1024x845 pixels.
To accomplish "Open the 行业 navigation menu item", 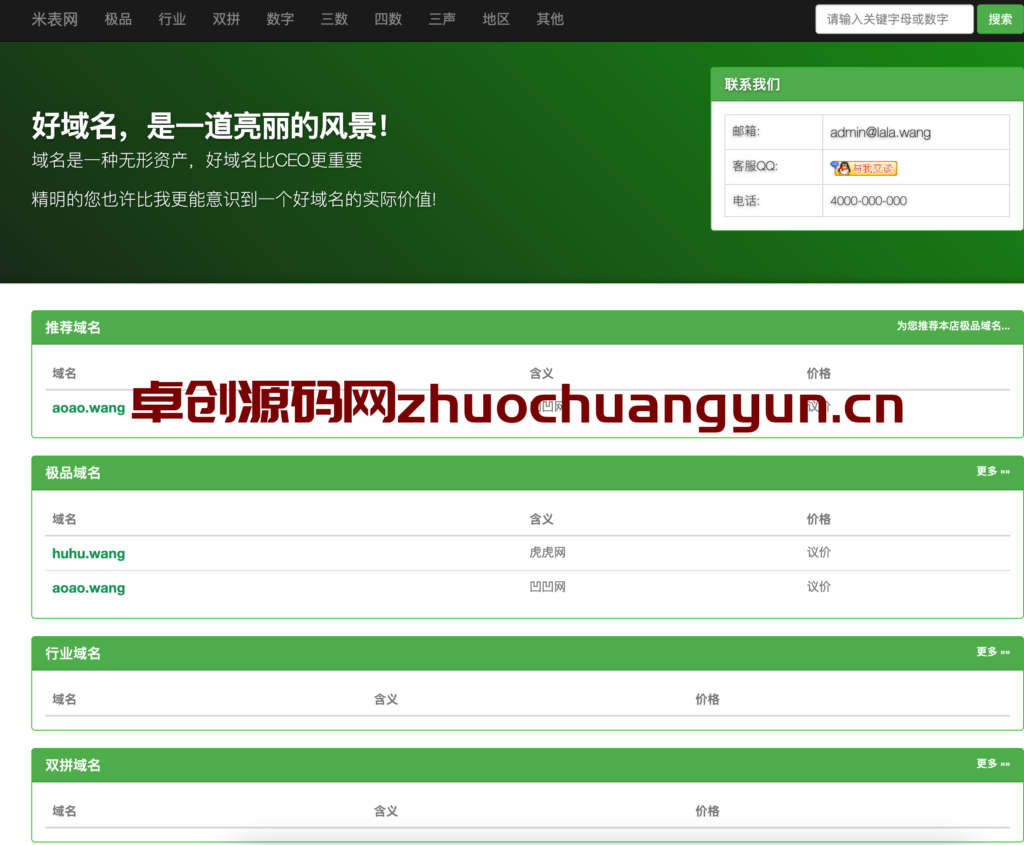I will (x=172, y=20).
